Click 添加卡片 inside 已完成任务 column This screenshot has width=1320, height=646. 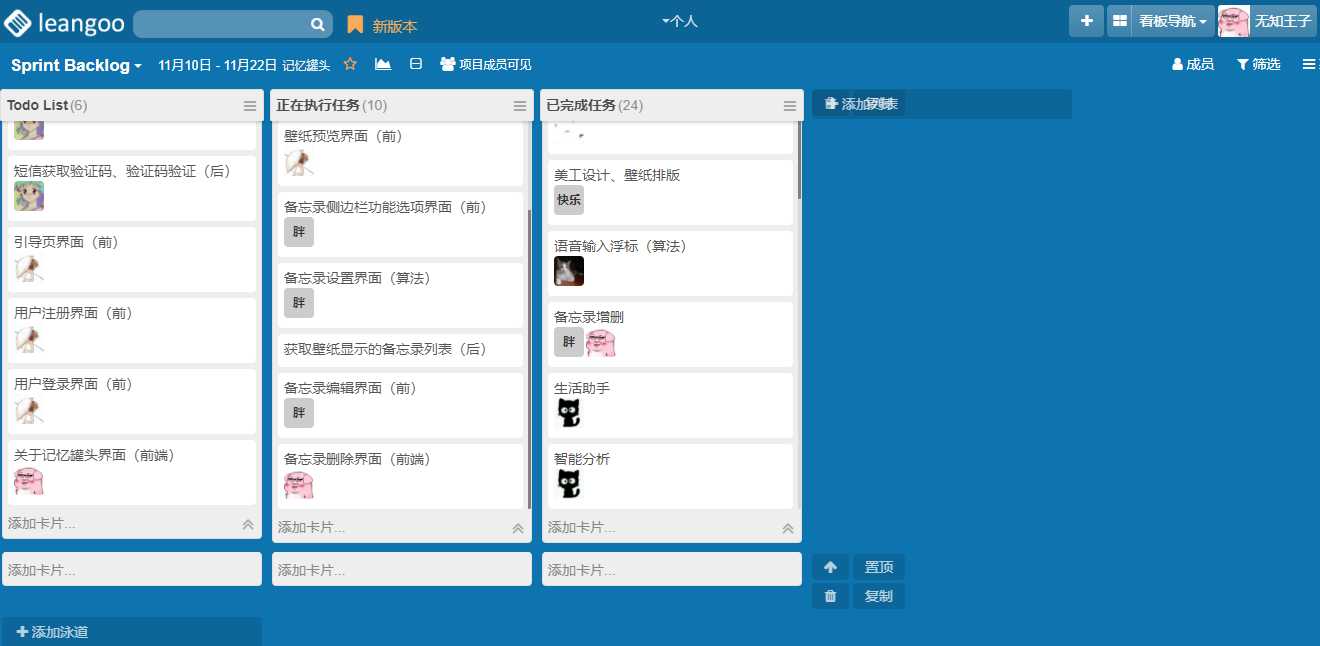(582, 528)
